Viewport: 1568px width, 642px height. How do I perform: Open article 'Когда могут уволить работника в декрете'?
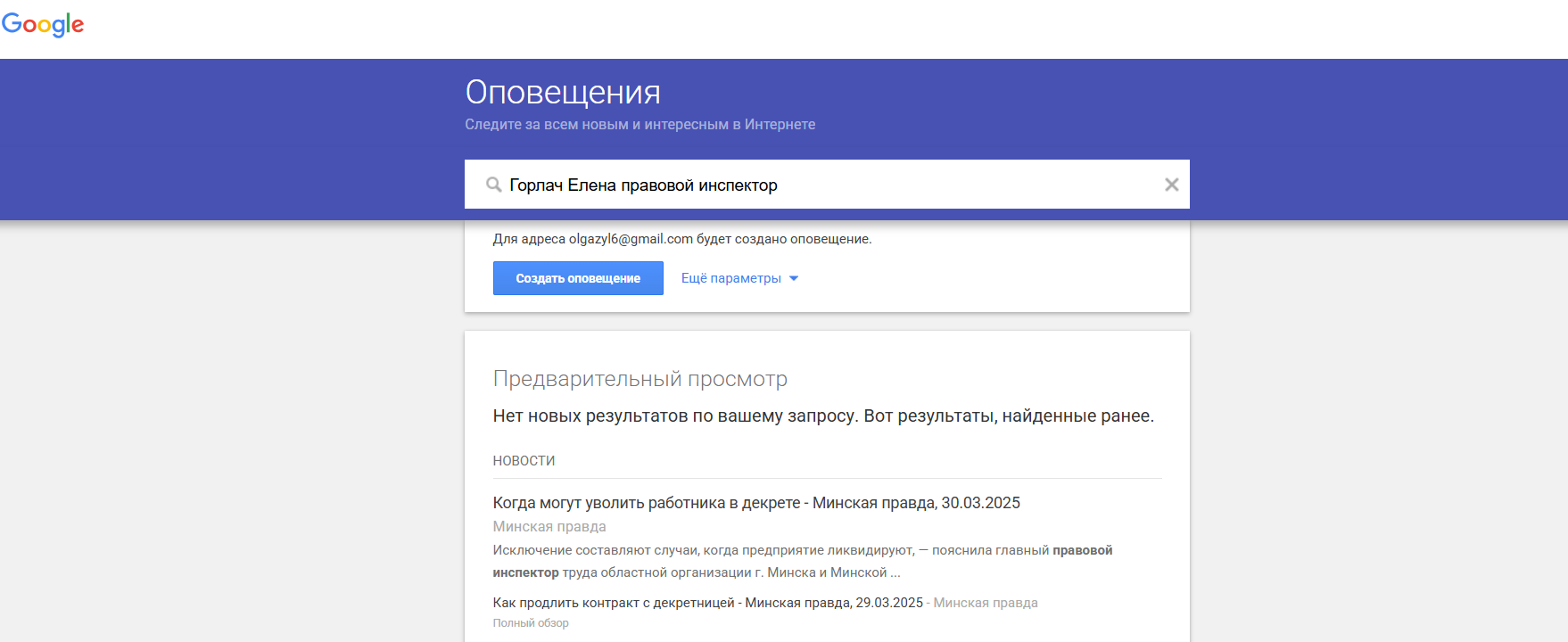(756, 503)
